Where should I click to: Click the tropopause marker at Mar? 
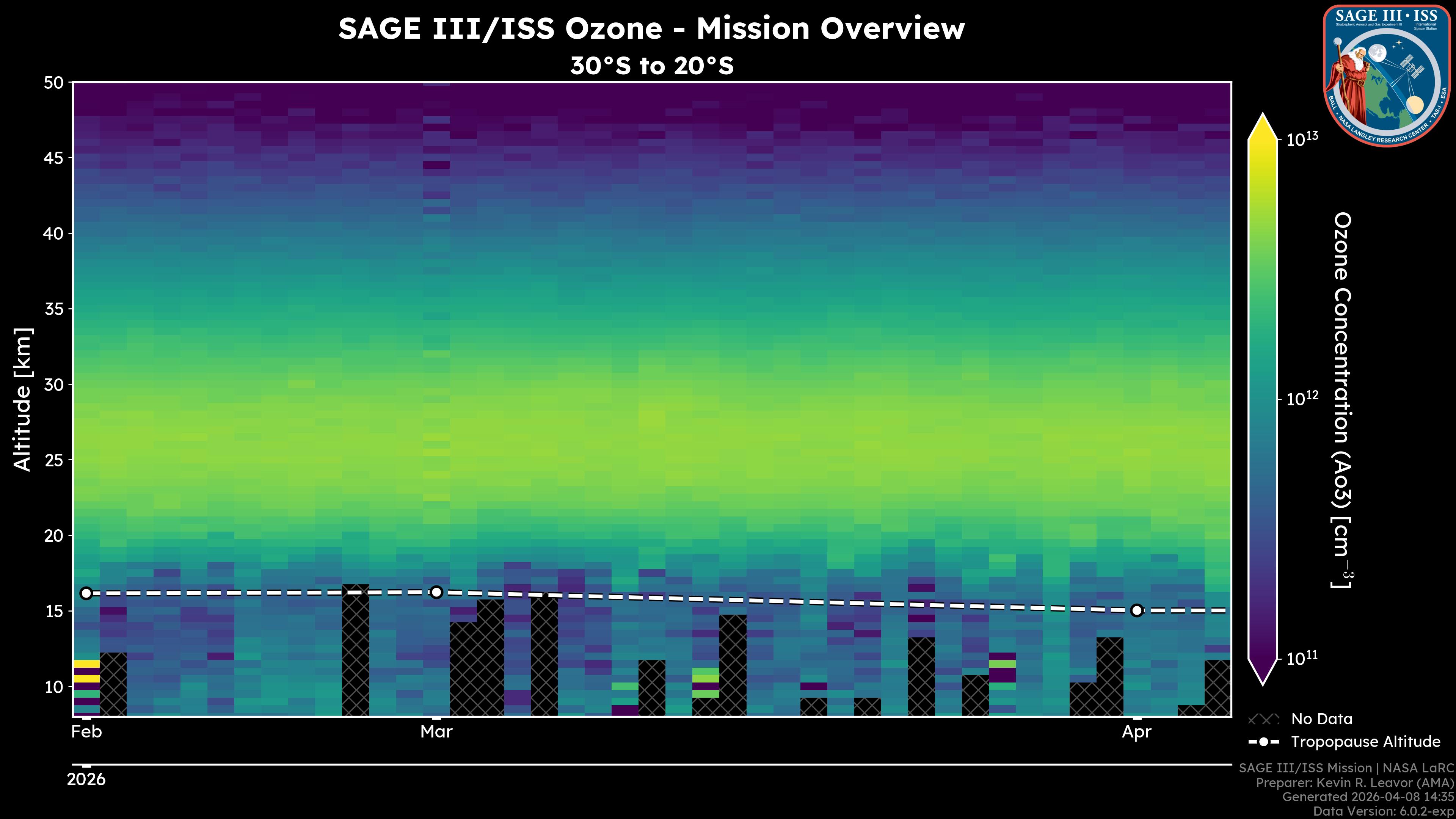436,592
